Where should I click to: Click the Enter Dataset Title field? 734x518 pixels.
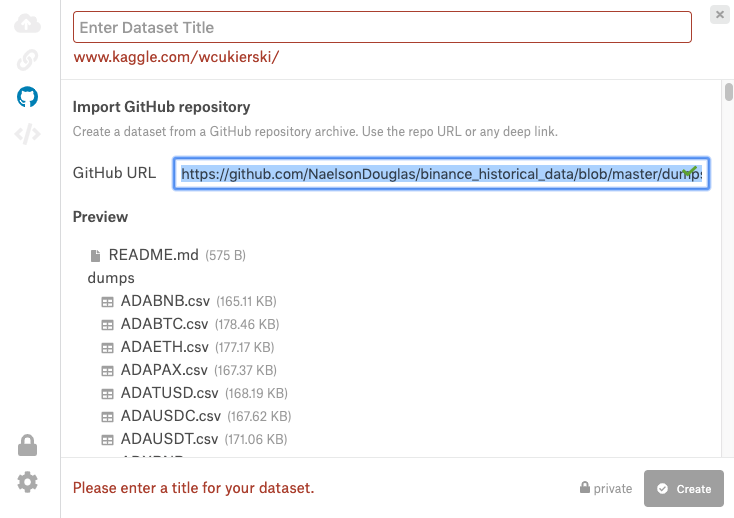[x=382, y=27]
